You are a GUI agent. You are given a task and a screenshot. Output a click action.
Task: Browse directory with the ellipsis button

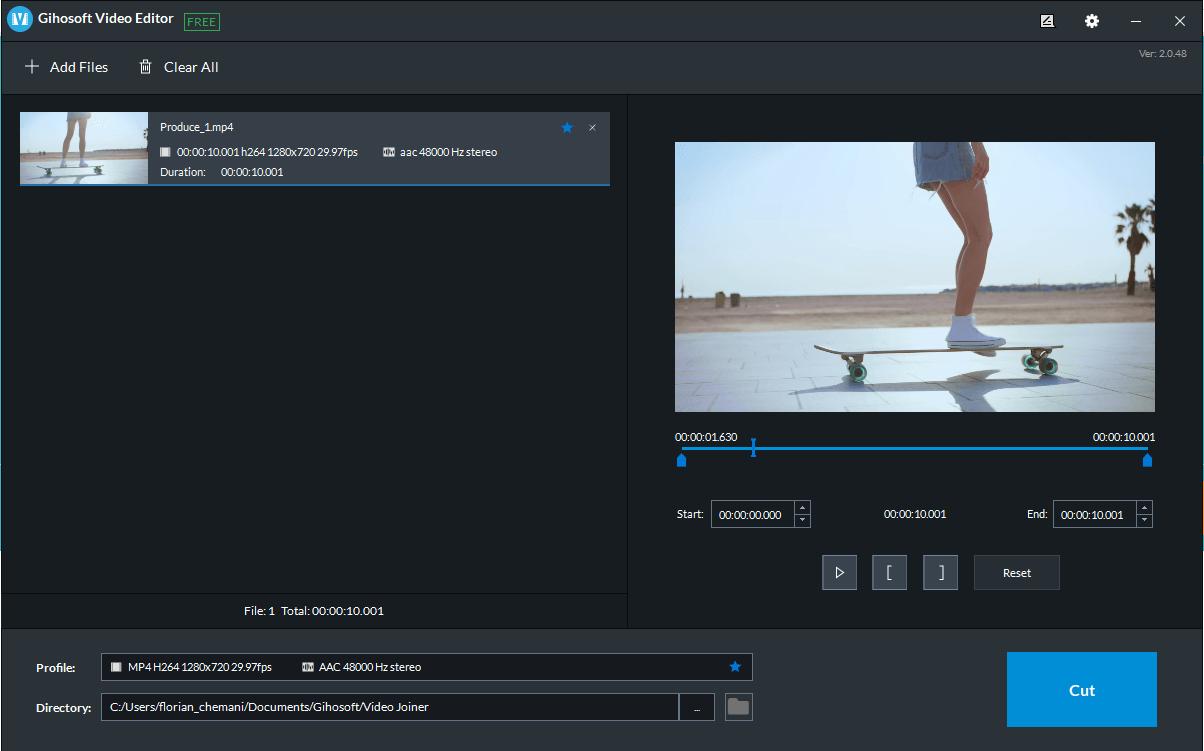[x=696, y=707]
